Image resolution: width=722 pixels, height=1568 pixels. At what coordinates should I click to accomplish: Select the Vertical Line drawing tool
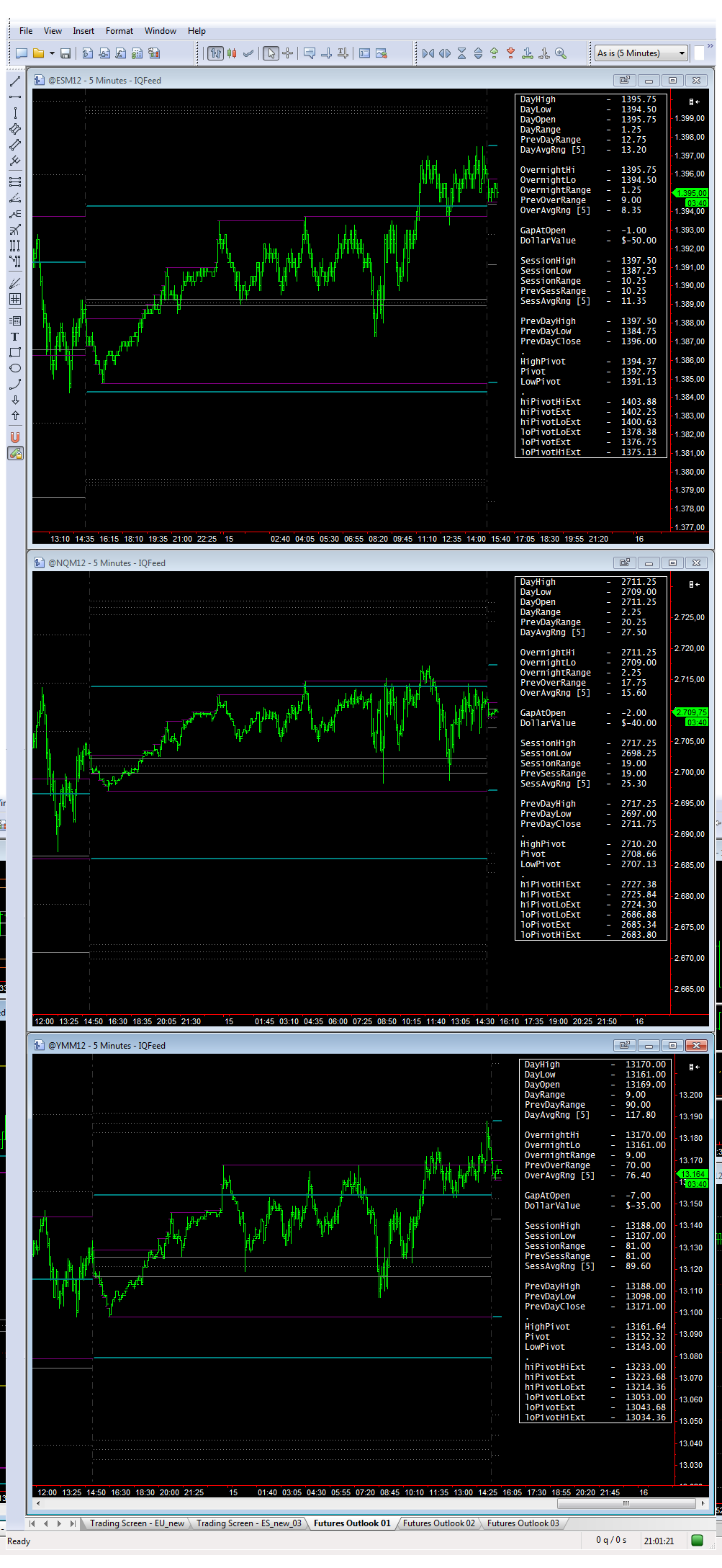(14, 112)
